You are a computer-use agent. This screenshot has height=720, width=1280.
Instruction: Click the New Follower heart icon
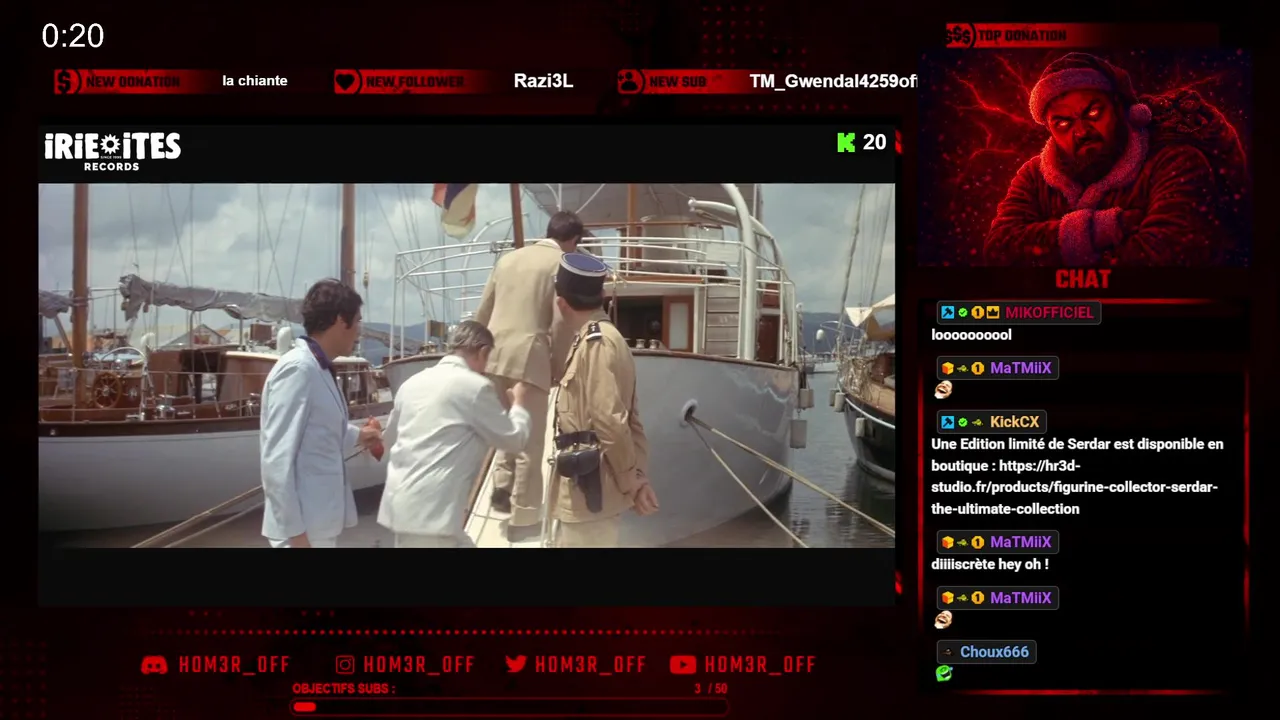point(346,81)
